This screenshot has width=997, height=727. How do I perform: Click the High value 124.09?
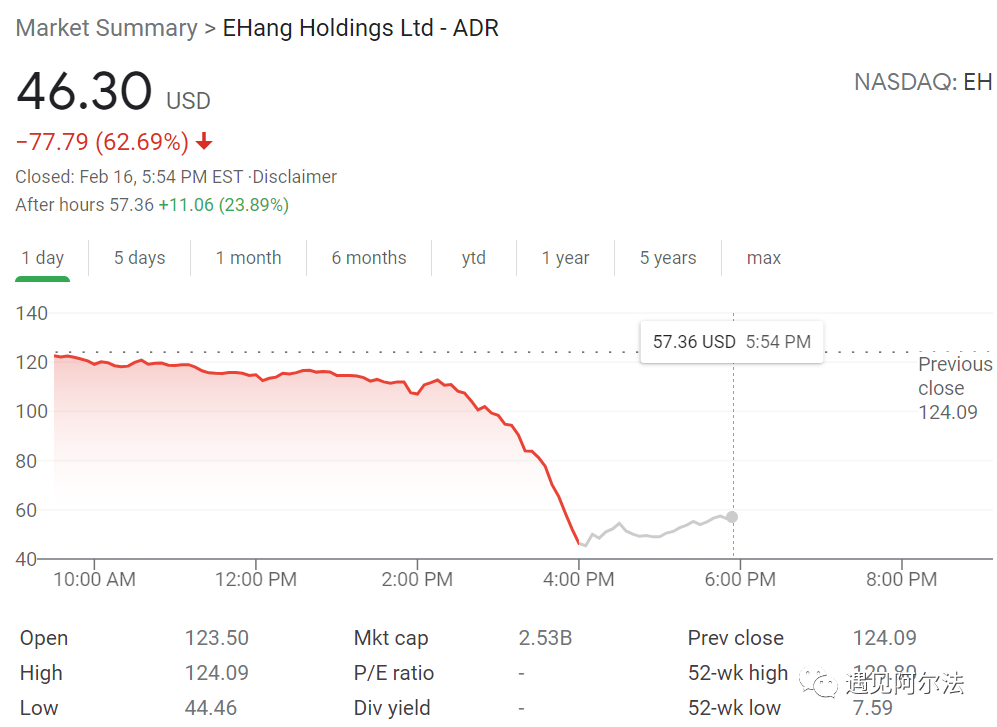[x=217, y=673]
